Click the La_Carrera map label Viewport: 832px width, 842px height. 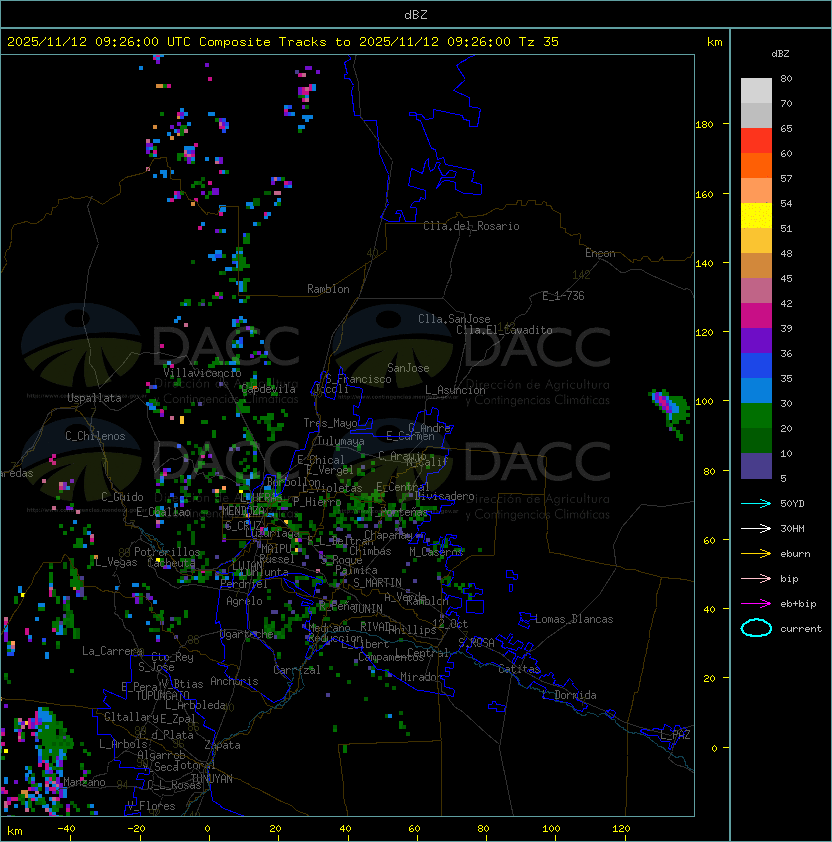click(x=112, y=651)
